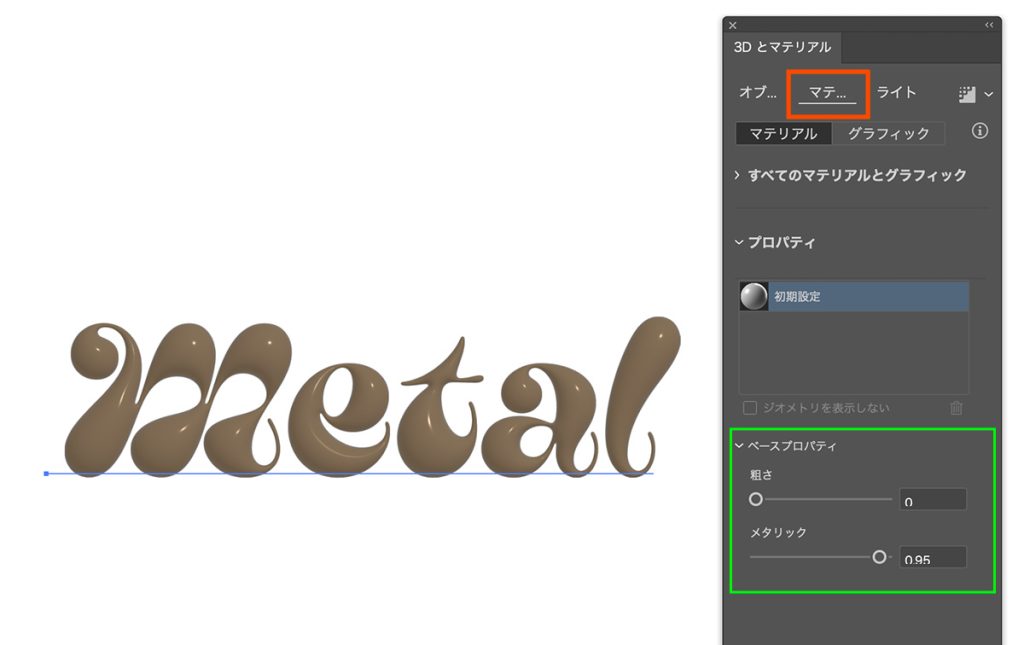Screen dimensions: 1024x645
Task: Switch to the ライト tab
Action: [895, 92]
